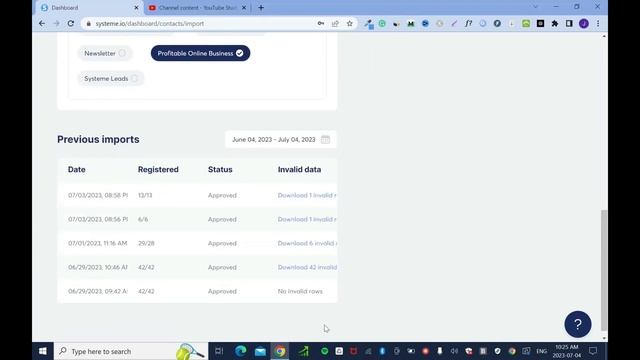The image size is (640, 360).
Task: Open the browser side panel icon
Action: click(569, 24)
